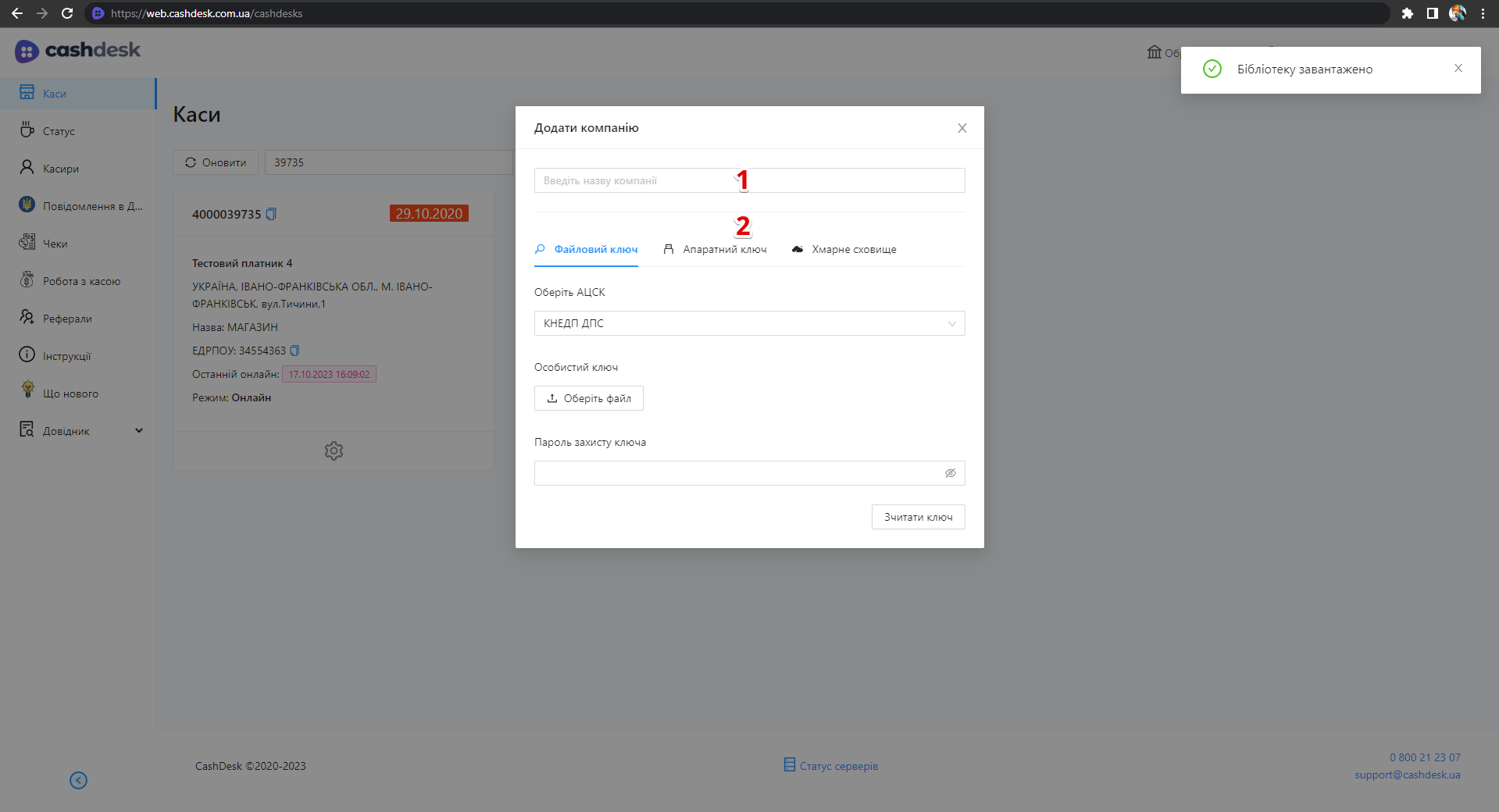This screenshot has height=812, width=1499.
Task: Click the cashdesk logo
Action: point(77,51)
